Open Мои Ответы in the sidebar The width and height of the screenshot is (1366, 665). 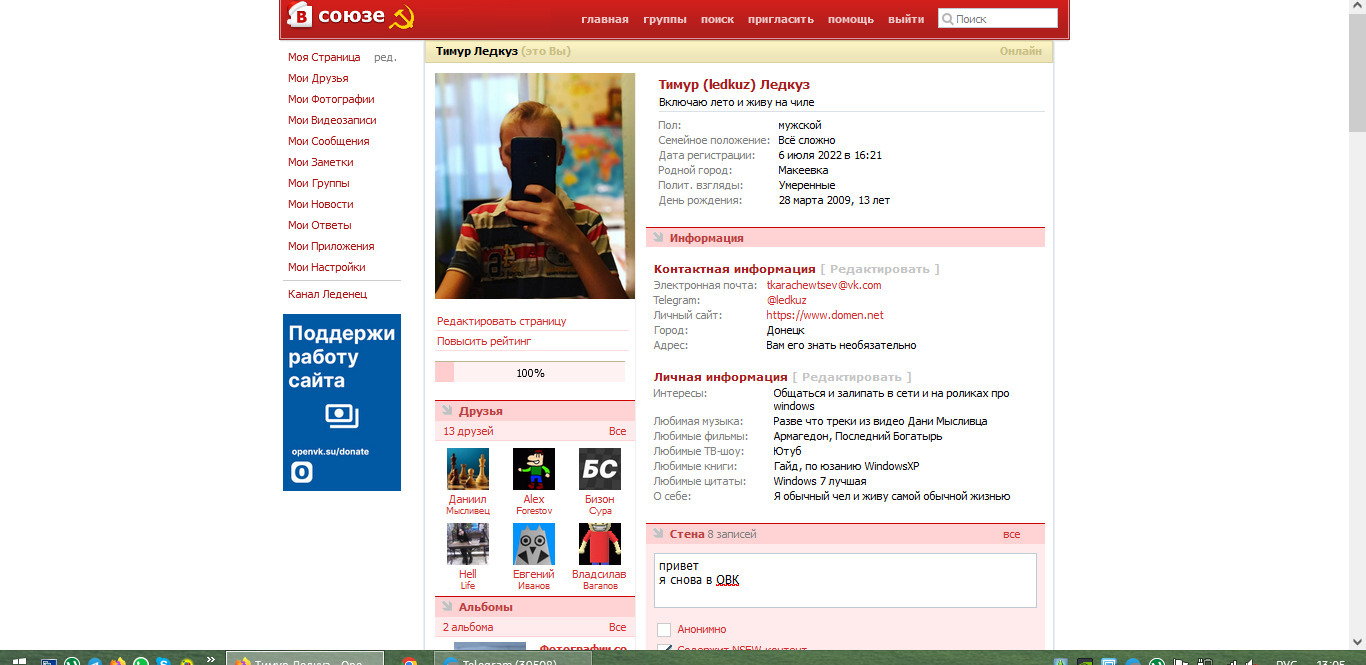[320, 225]
